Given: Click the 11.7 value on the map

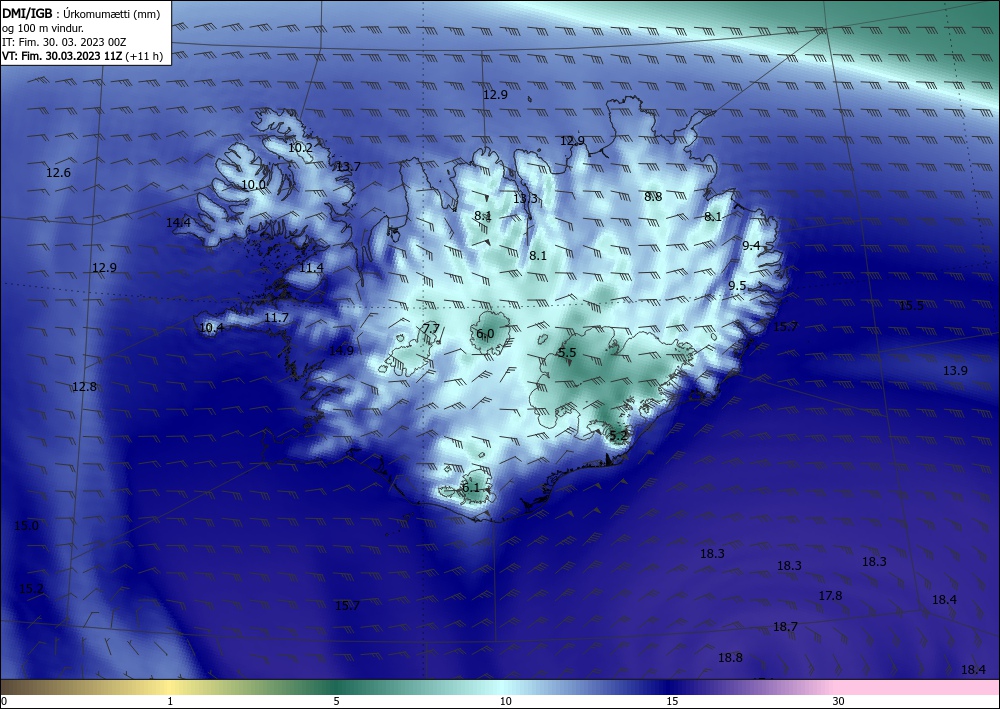Looking at the screenshot, I should (276, 318).
